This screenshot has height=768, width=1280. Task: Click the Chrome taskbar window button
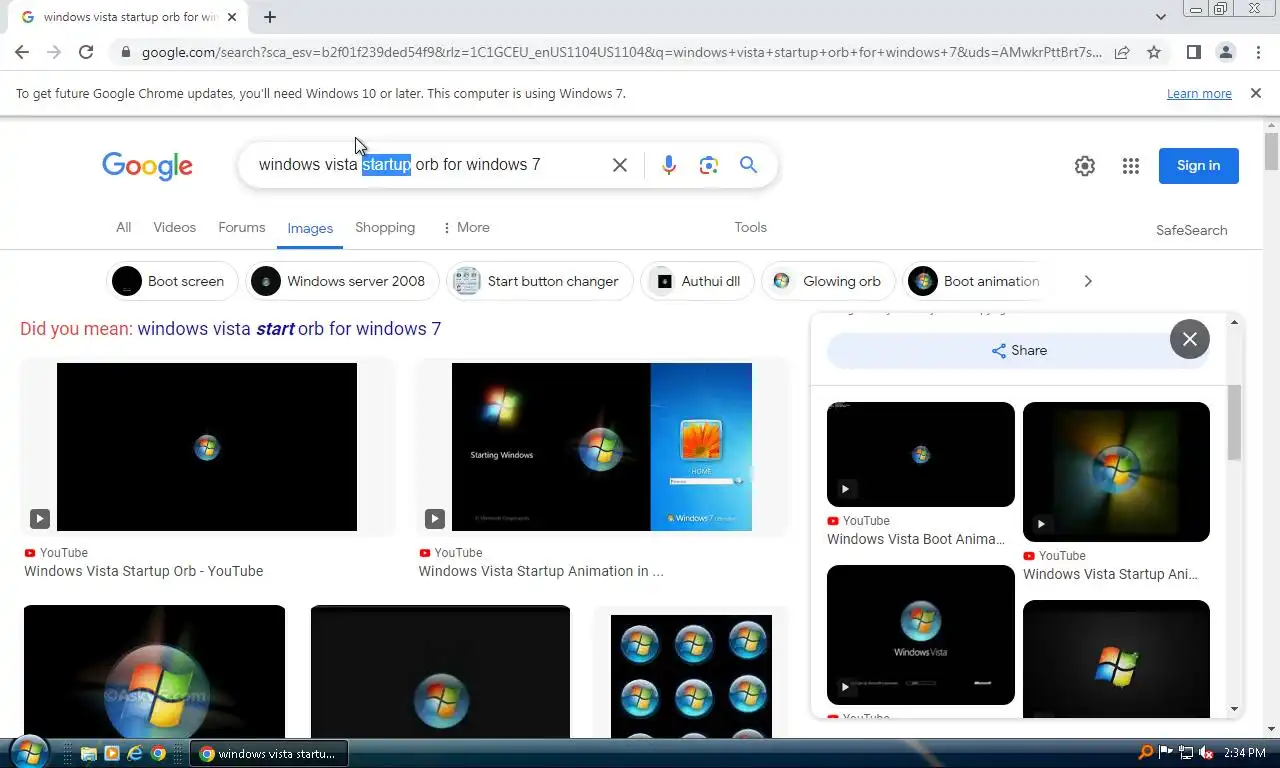(269, 753)
